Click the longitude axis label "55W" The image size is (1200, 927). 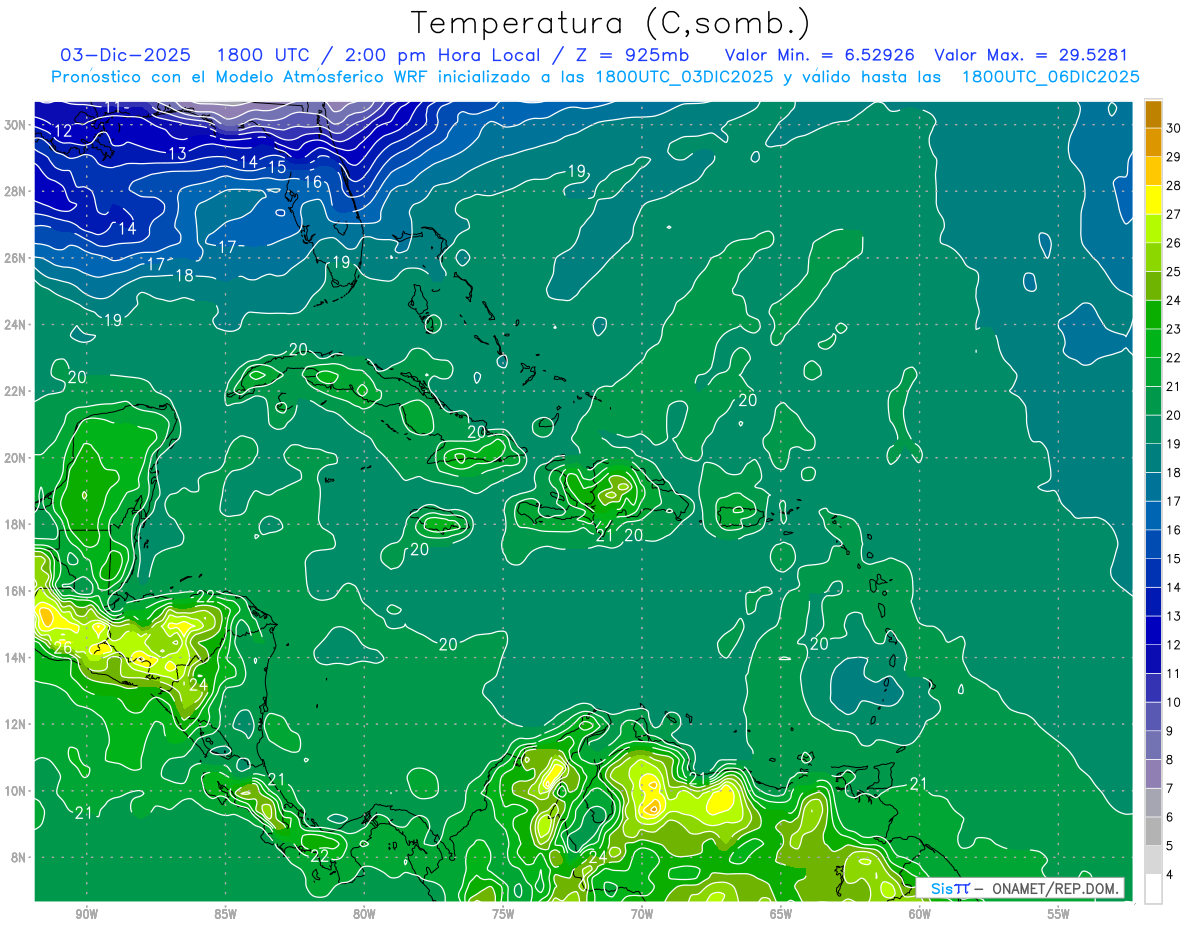[1059, 914]
